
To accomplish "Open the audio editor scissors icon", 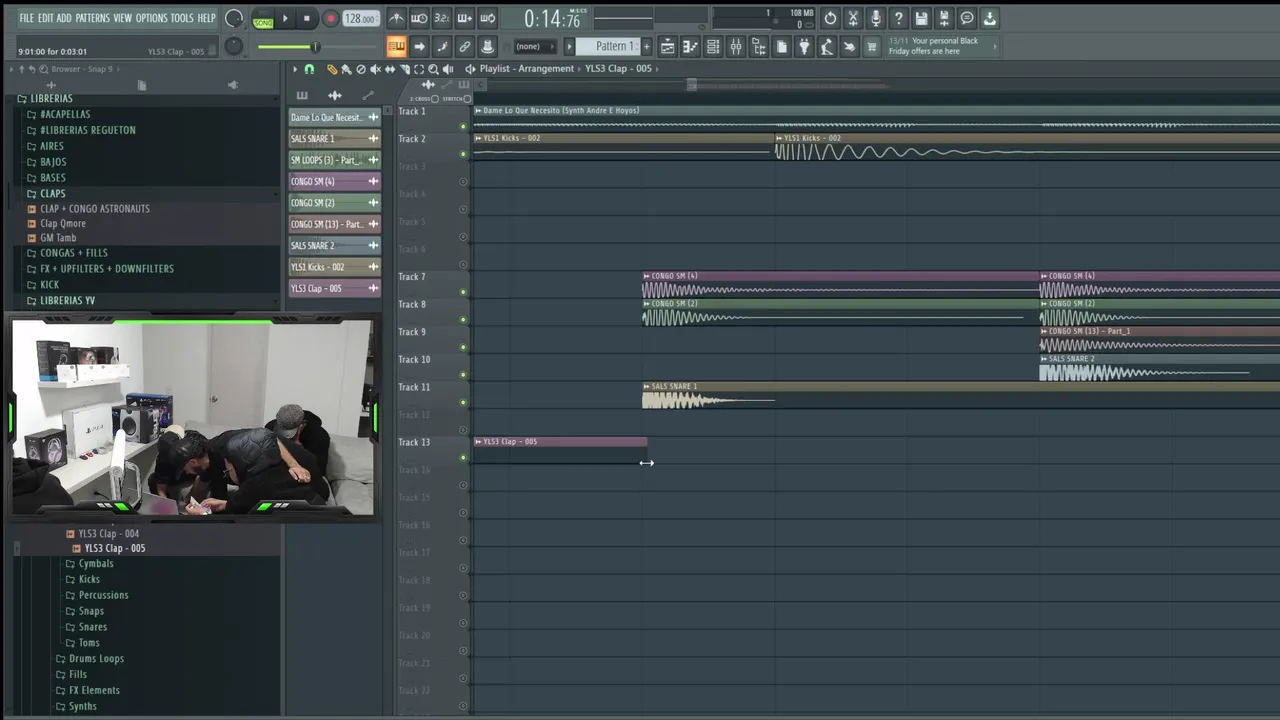I will (x=853, y=18).
